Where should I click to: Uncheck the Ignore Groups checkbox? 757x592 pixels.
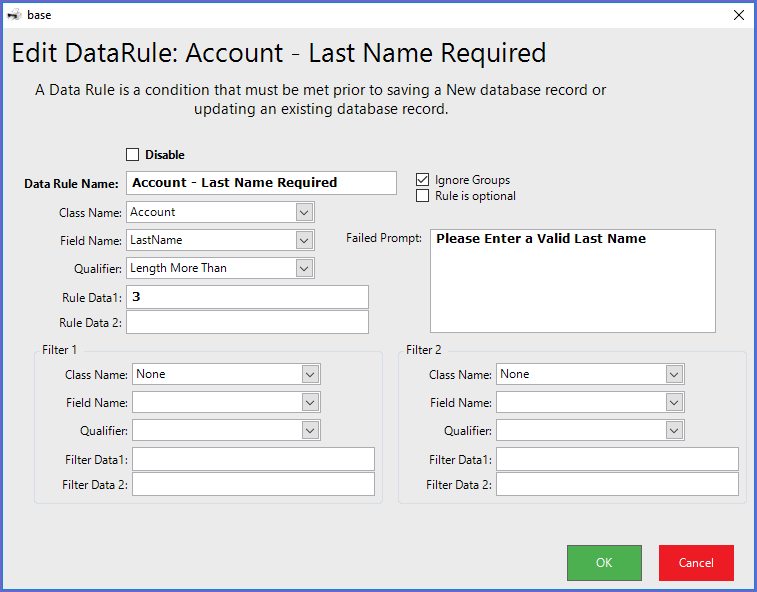[x=423, y=180]
